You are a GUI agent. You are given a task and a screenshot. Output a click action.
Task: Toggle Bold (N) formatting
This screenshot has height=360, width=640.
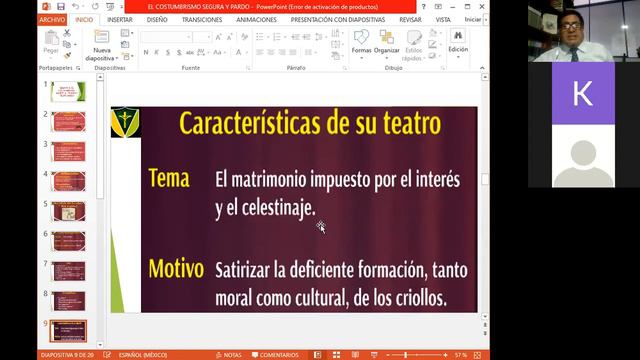point(146,52)
